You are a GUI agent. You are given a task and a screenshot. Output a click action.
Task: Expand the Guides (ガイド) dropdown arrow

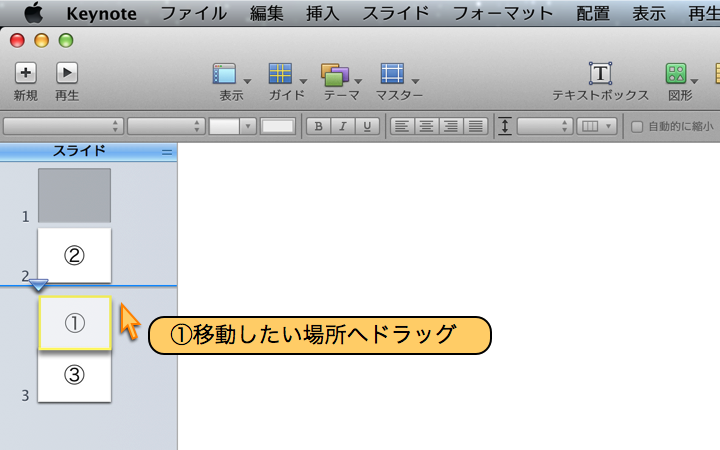(303, 81)
